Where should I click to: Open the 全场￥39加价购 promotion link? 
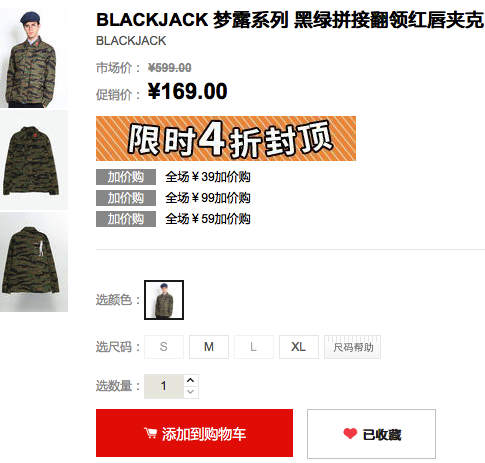coord(208,177)
